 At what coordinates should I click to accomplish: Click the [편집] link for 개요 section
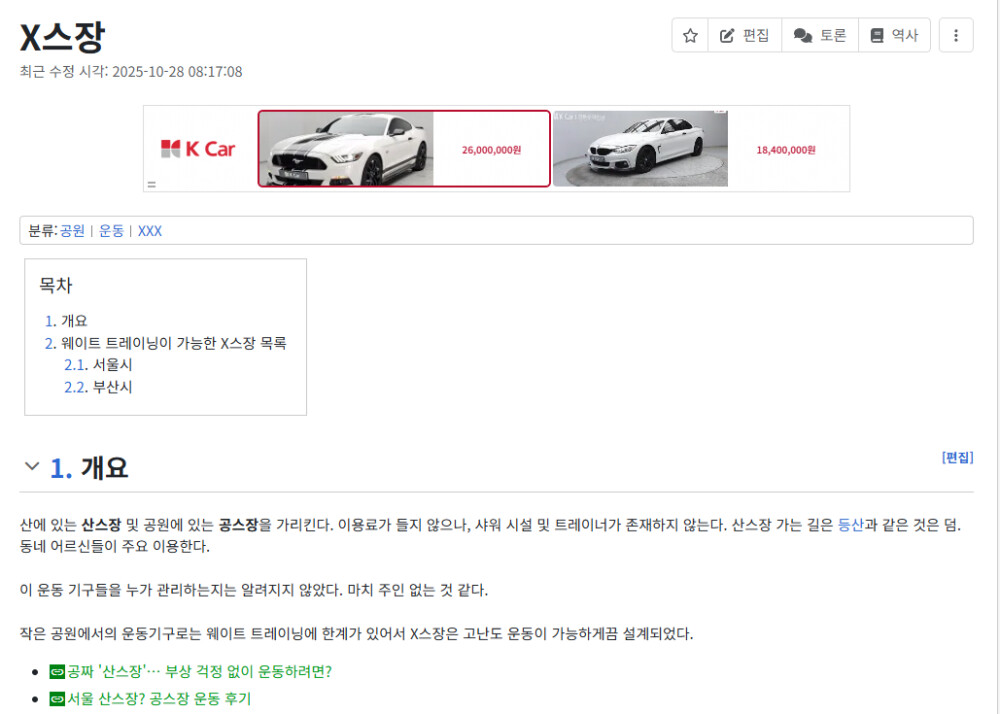point(957,457)
